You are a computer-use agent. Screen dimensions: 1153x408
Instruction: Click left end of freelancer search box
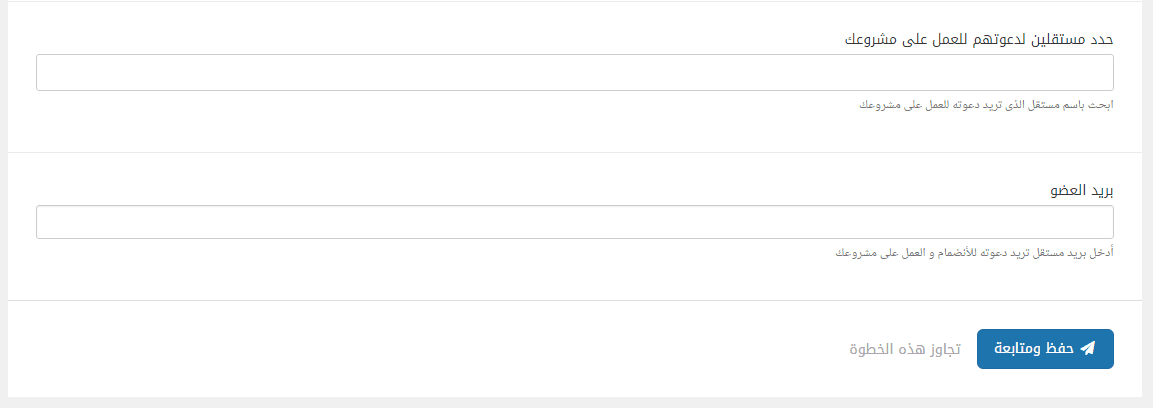(50, 73)
